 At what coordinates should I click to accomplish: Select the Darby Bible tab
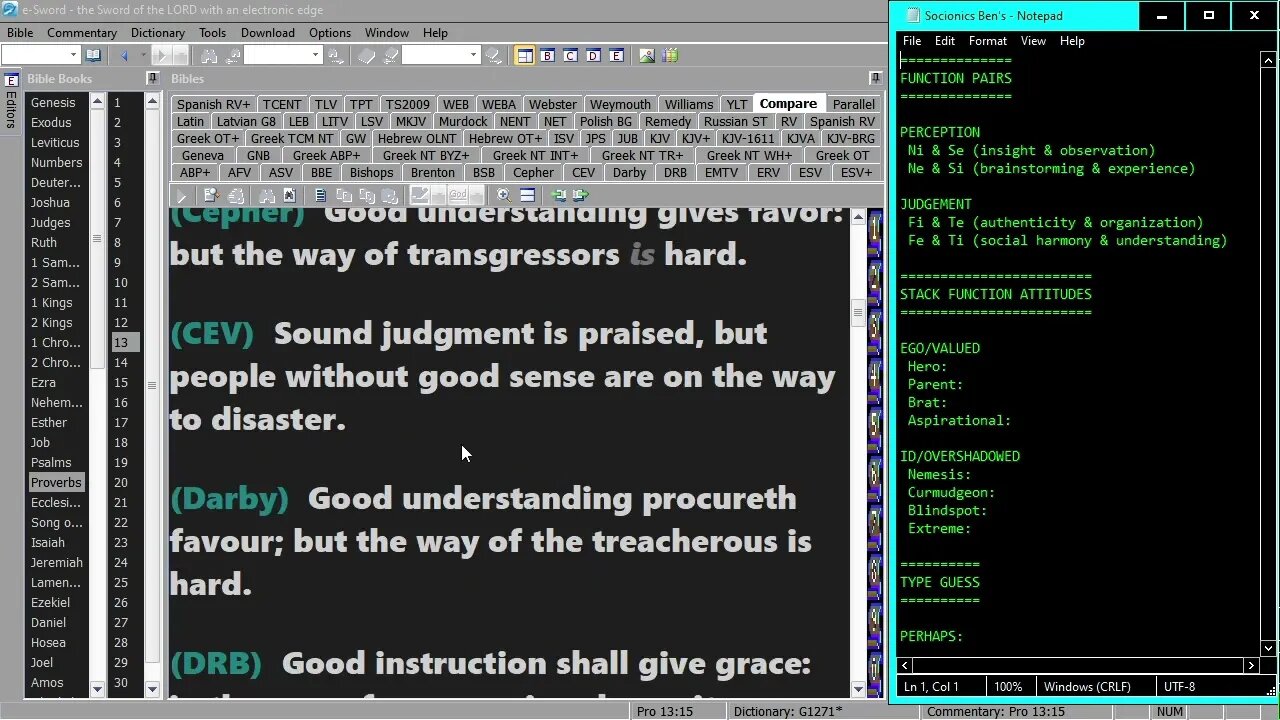(629, 172)
